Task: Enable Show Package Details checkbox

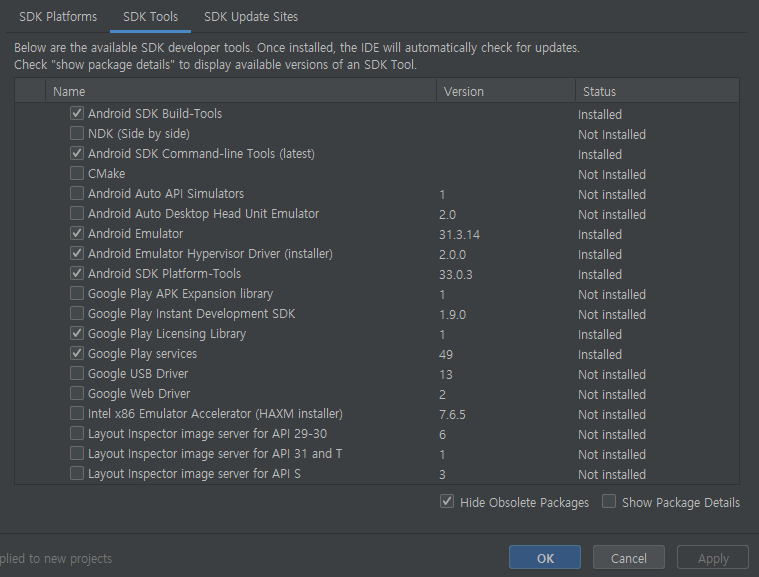Action: (609, 501)
